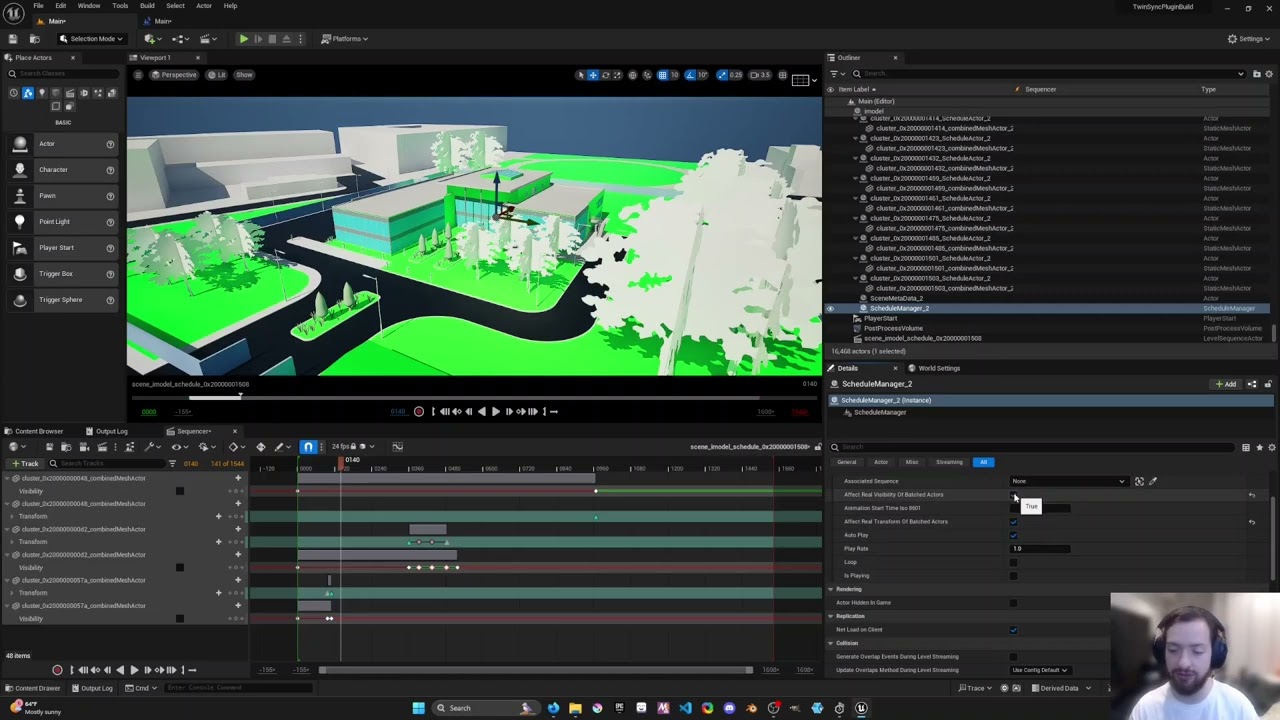Enable the Loop checkbox
The height and width of the screenshot is (720, 1280).
[x=1013, y=563]
